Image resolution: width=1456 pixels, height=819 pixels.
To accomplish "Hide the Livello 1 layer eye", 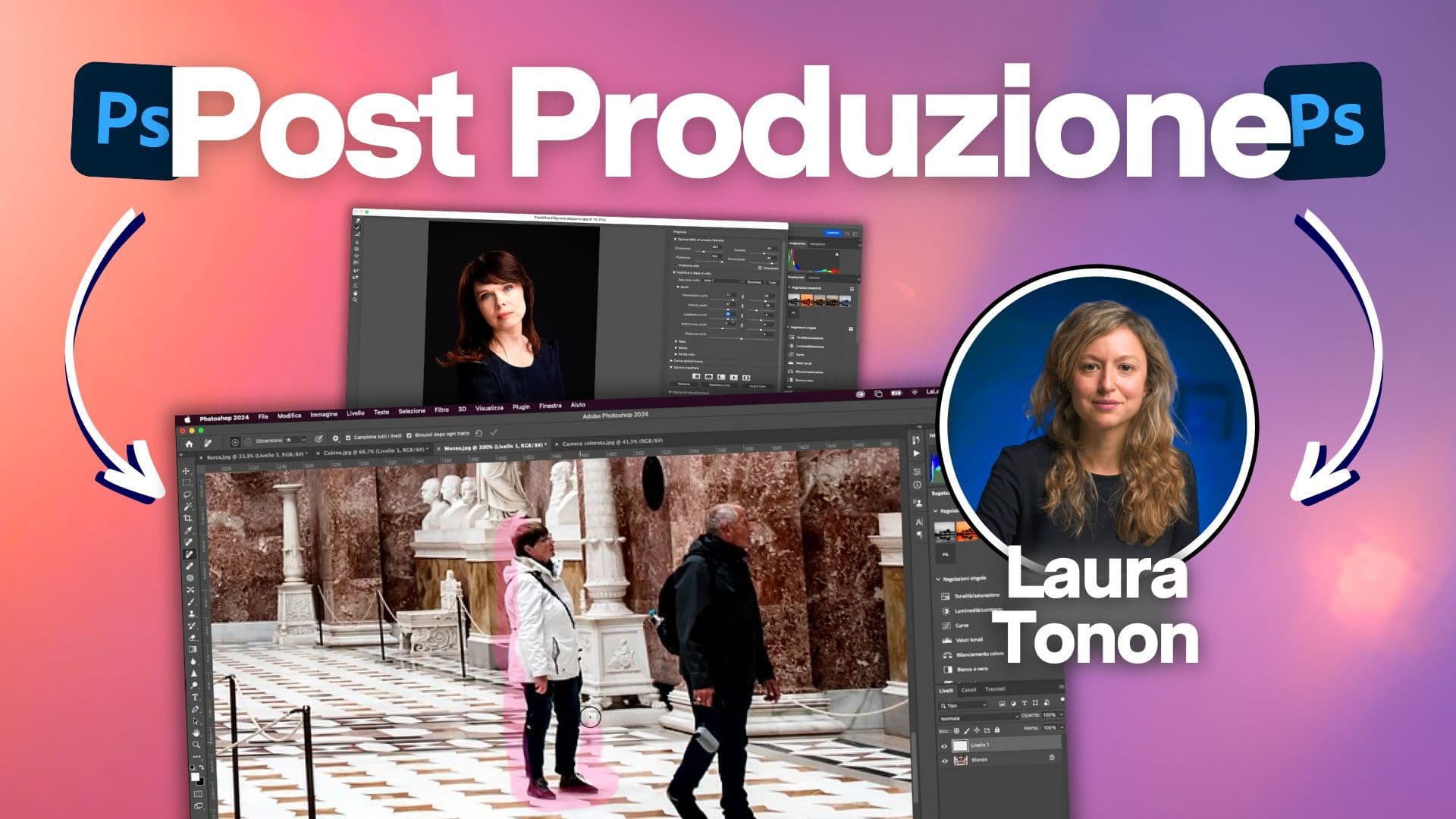I will [944, 745].
